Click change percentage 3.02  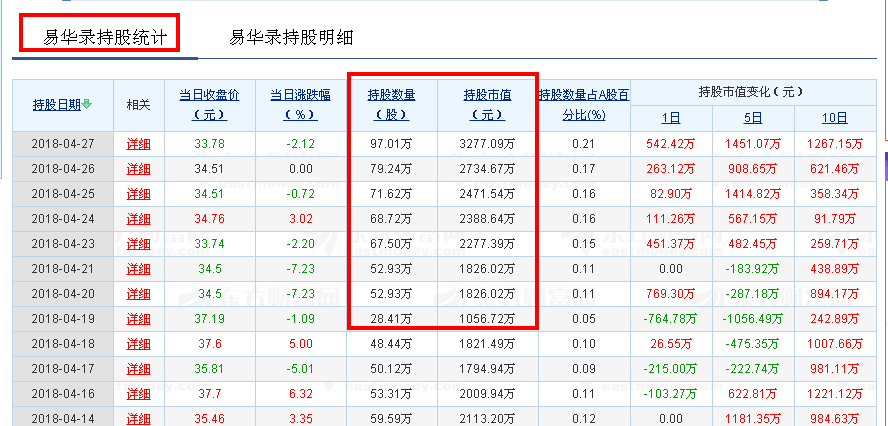(x=301, y=219)
